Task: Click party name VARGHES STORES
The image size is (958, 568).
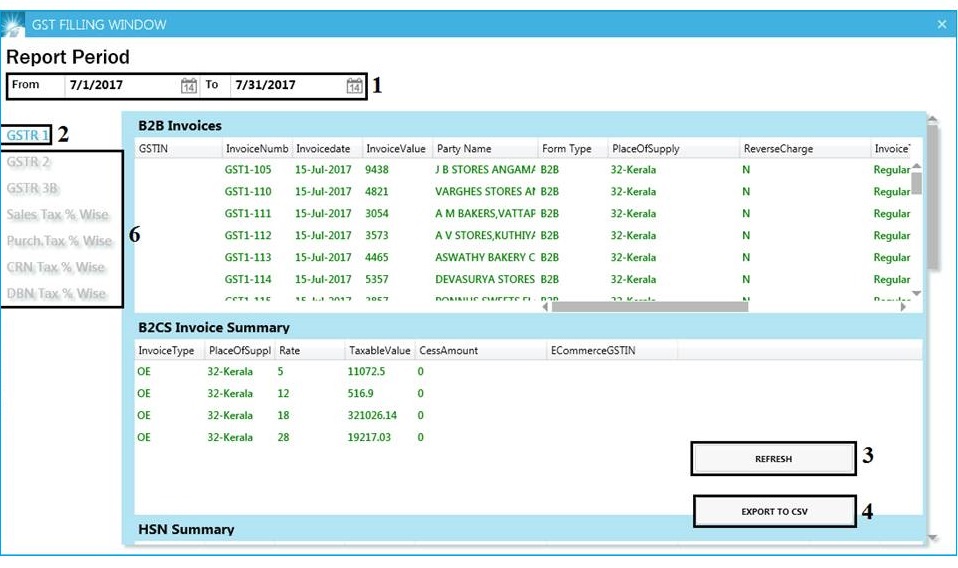Action: click(x=485, y=192)
